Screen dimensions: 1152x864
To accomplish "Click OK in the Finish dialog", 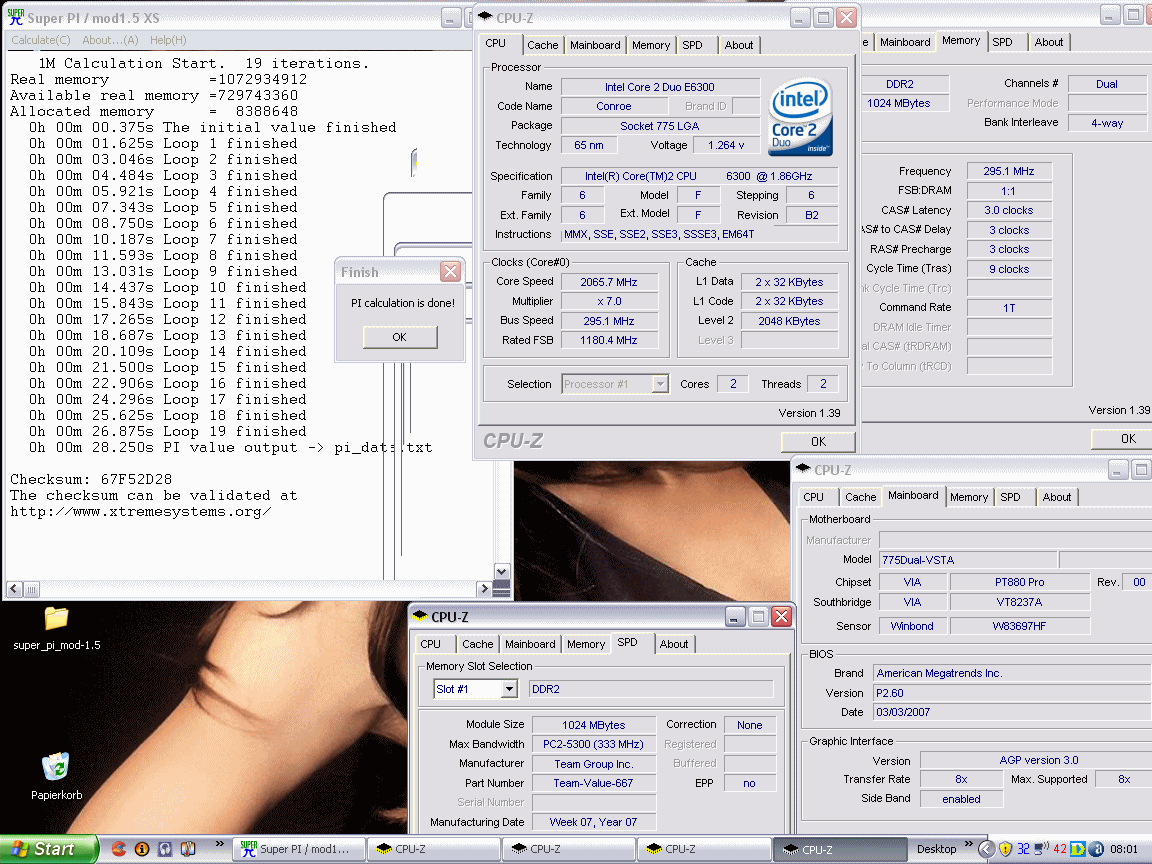I will point(400,336).
